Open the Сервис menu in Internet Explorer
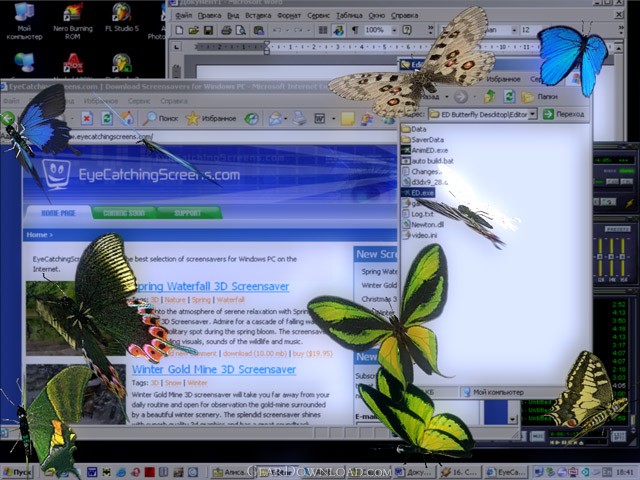Screen dimensions: 640x480 (x=139, y=101)
